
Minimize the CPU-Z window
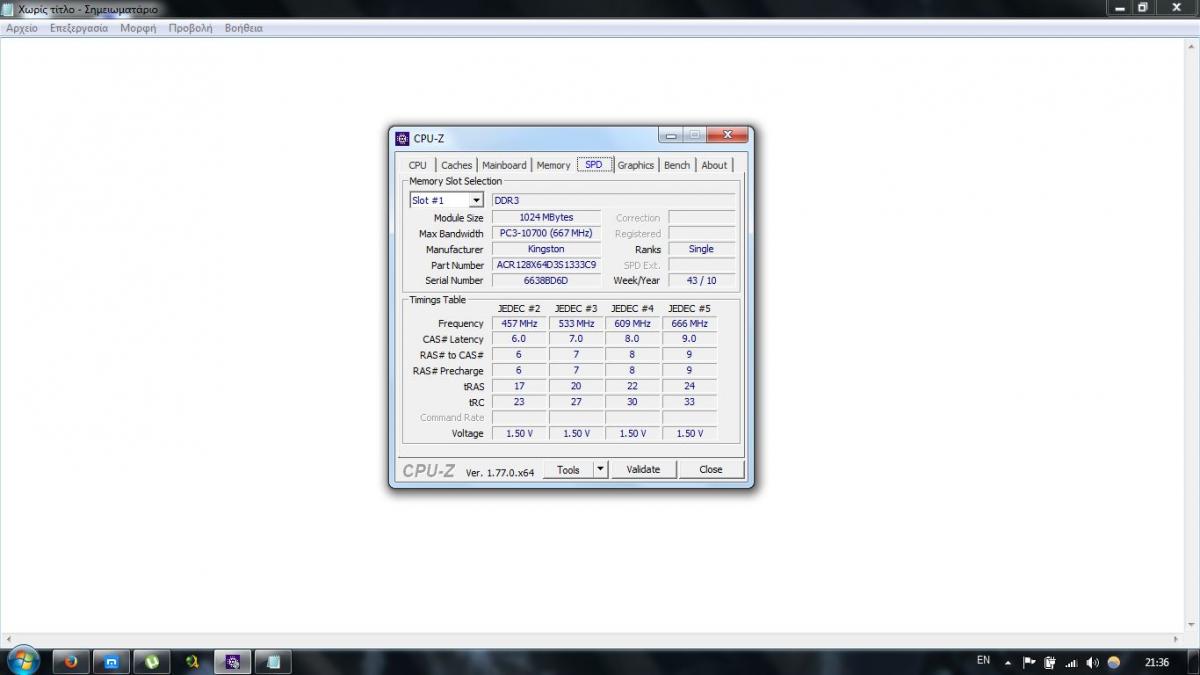tap(670, 136)
